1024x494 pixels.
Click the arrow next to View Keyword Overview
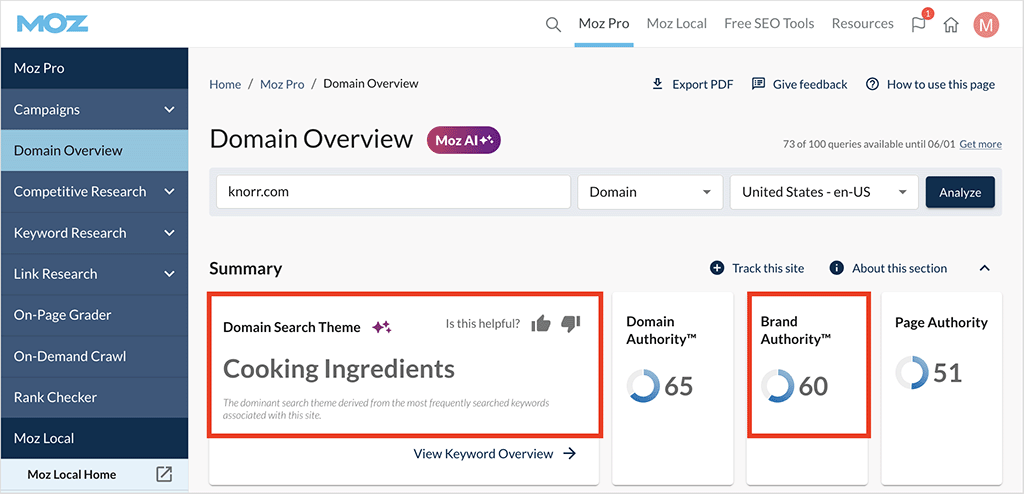pos(569,453)
